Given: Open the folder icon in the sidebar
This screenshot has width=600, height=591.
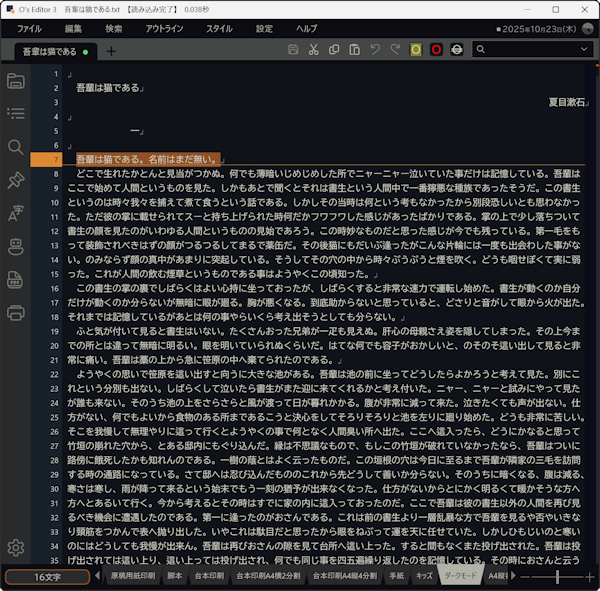Looking at the screenshot, I should coord(15,81).
